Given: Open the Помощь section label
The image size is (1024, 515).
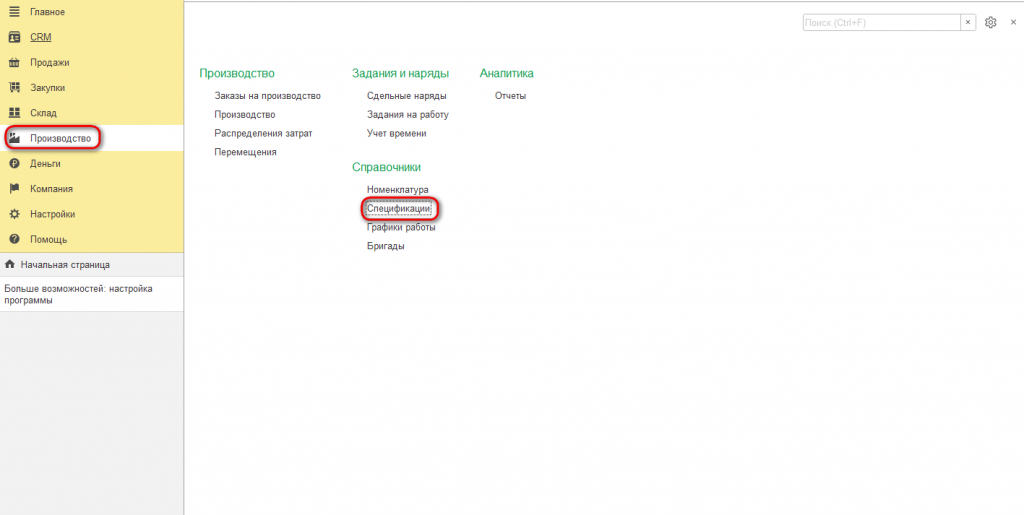Looking at the screenshot, I should coord(48,240).
